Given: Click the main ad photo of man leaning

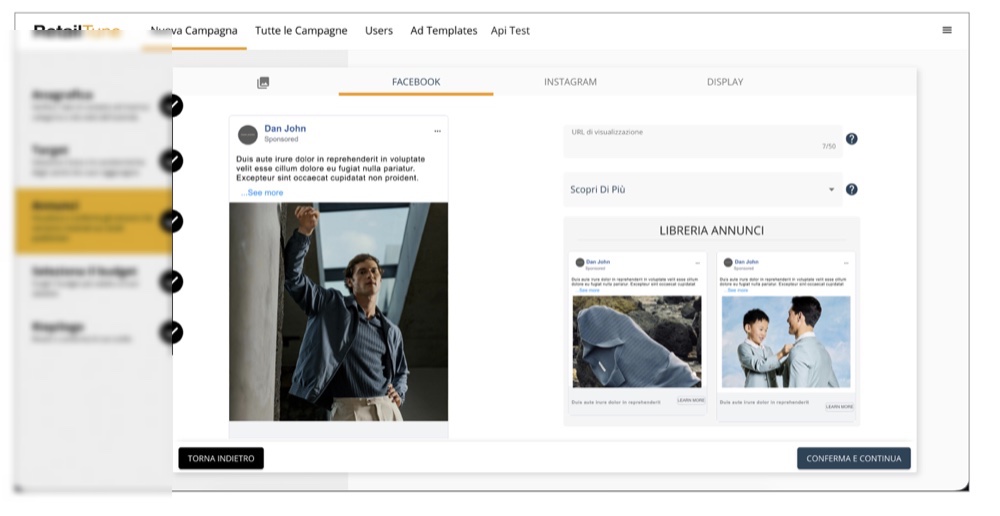Looking at the screenshot, I should coord(339,312).
